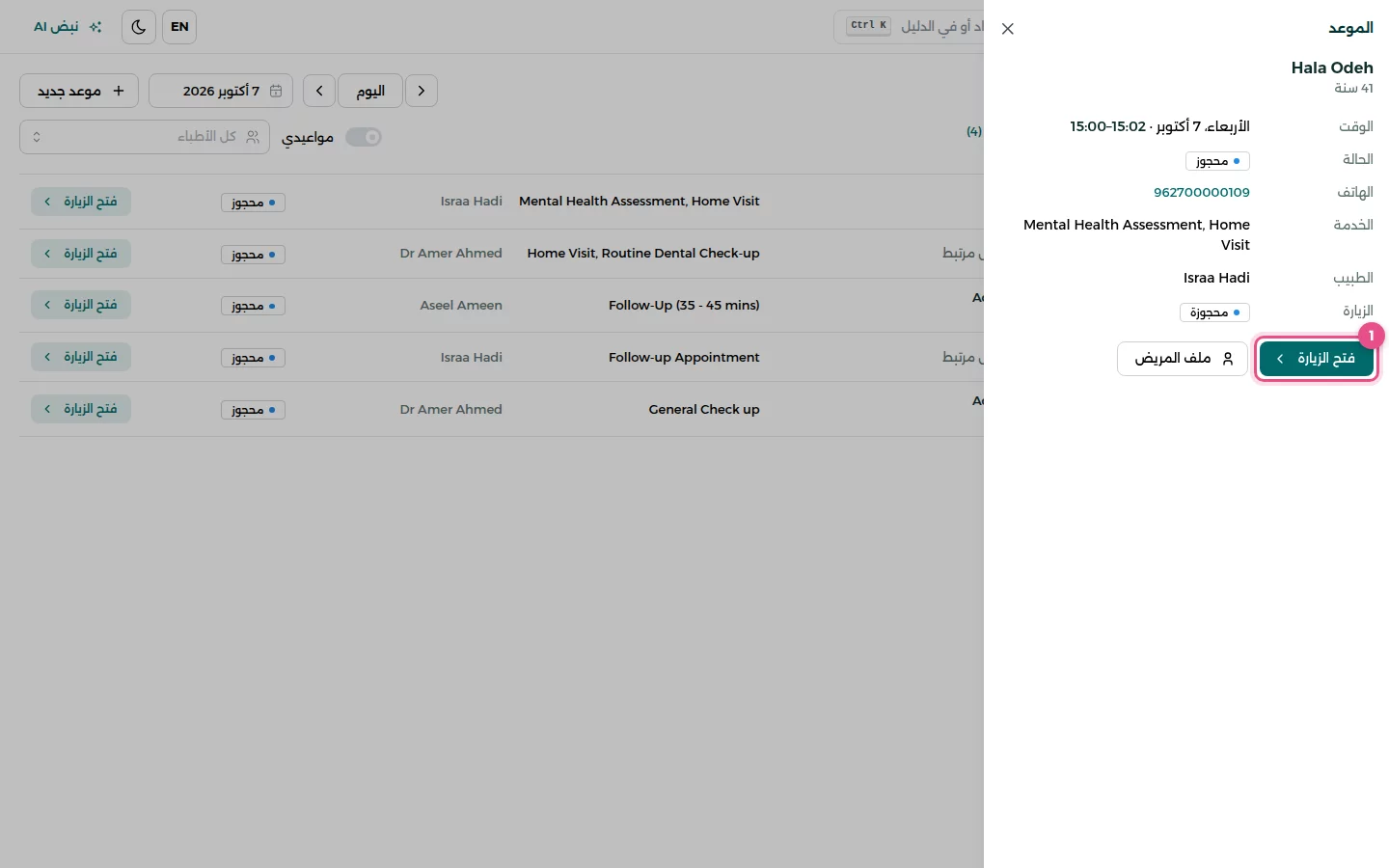Click Dr Amer Ahmed in Dental Check-up row
1389x868 pixels.
point(451,253)
